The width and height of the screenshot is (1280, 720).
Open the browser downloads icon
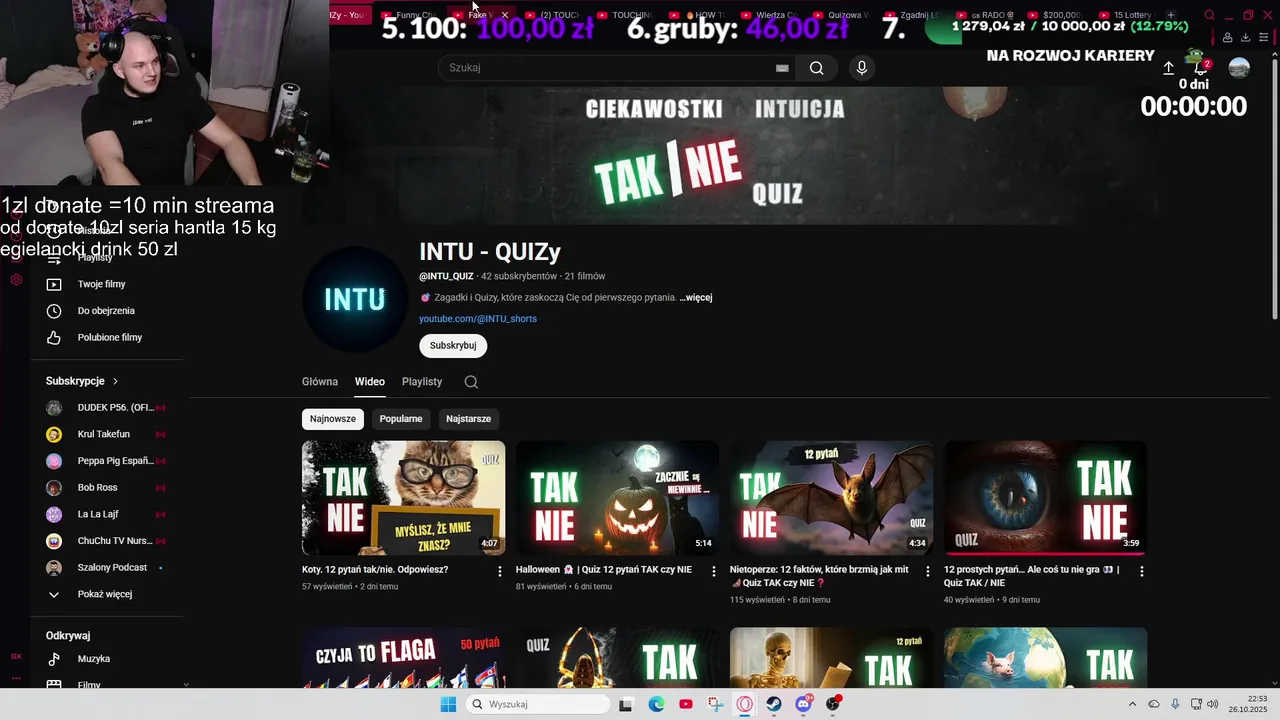coord(1245,38)
